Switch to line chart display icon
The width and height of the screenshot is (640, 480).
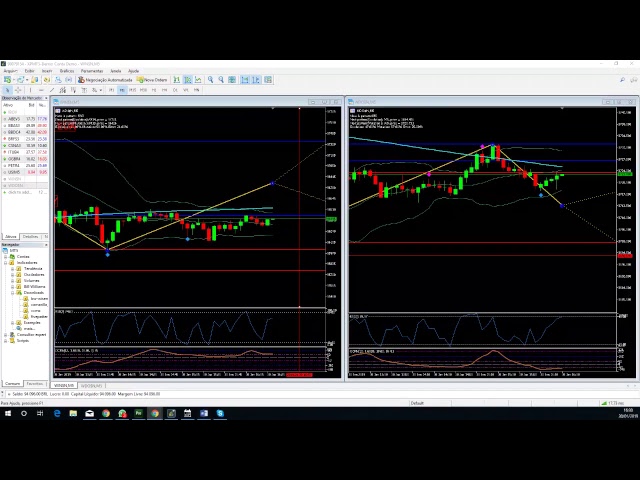(x=198, y=80)
